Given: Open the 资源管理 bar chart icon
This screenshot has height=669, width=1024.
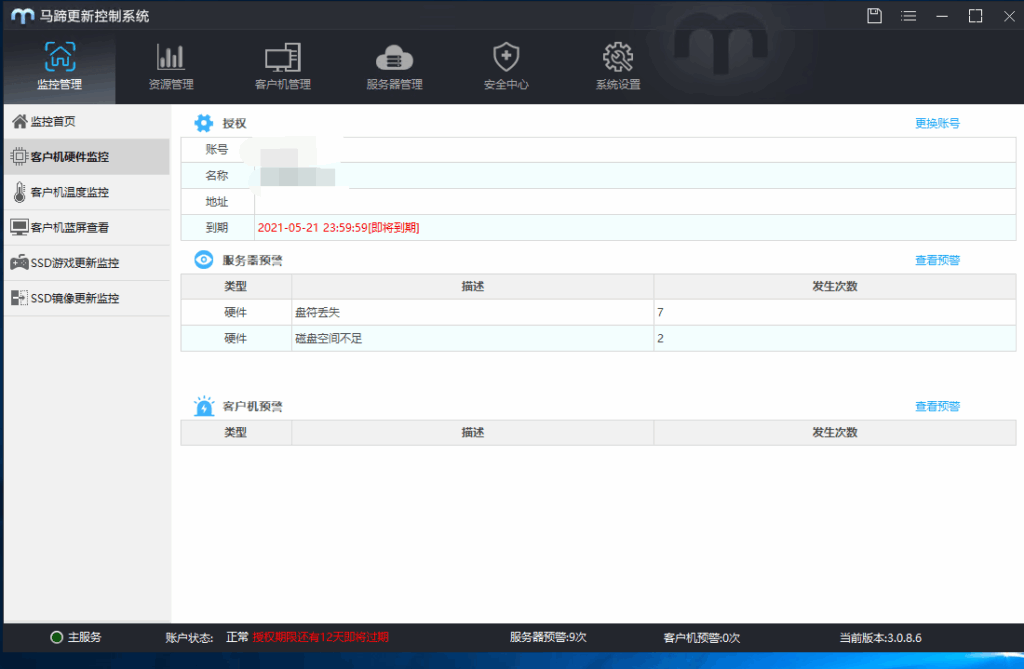Looking at the screenshot, I should point(170,66).
